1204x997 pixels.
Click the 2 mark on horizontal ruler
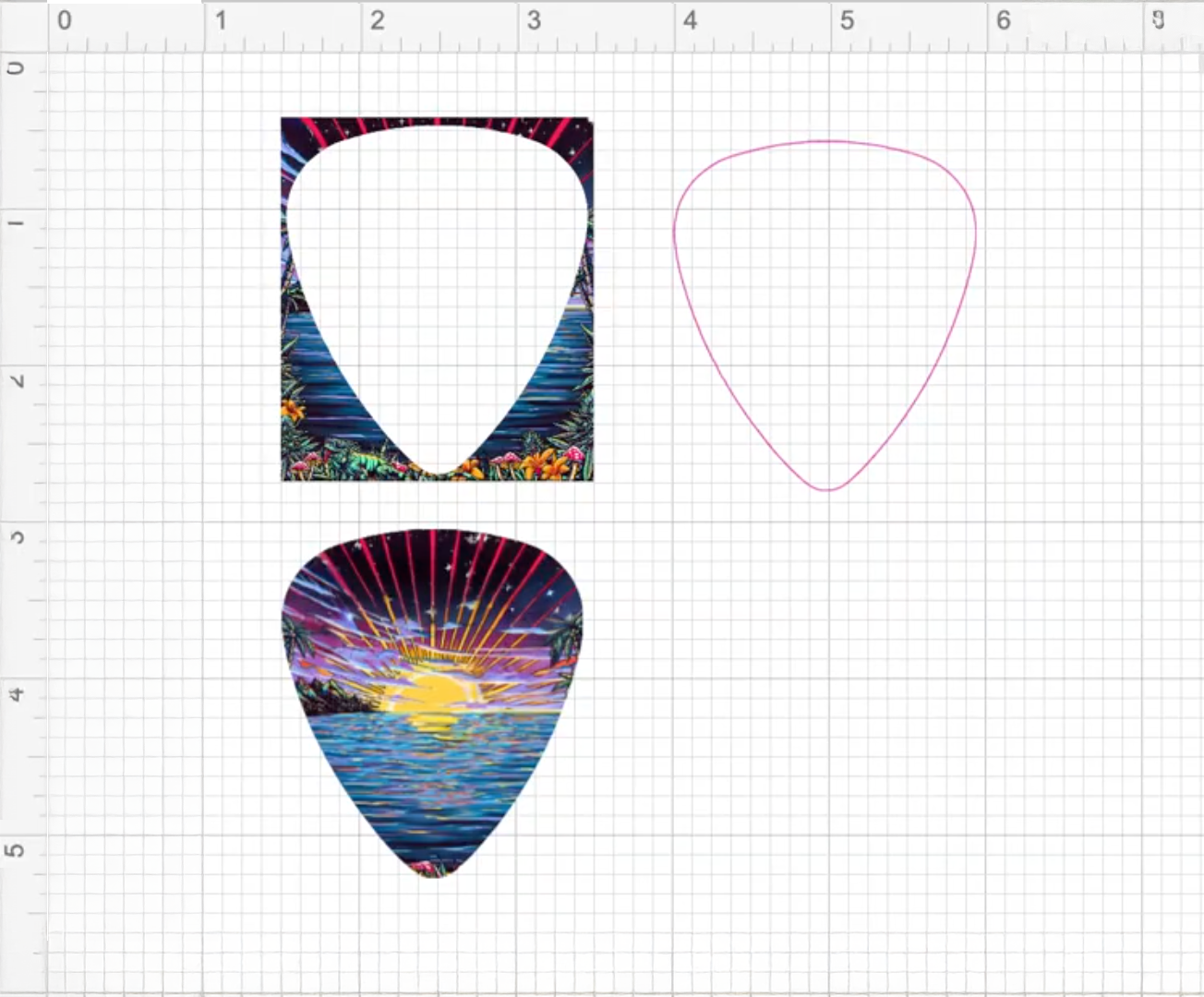click(377, 21)
